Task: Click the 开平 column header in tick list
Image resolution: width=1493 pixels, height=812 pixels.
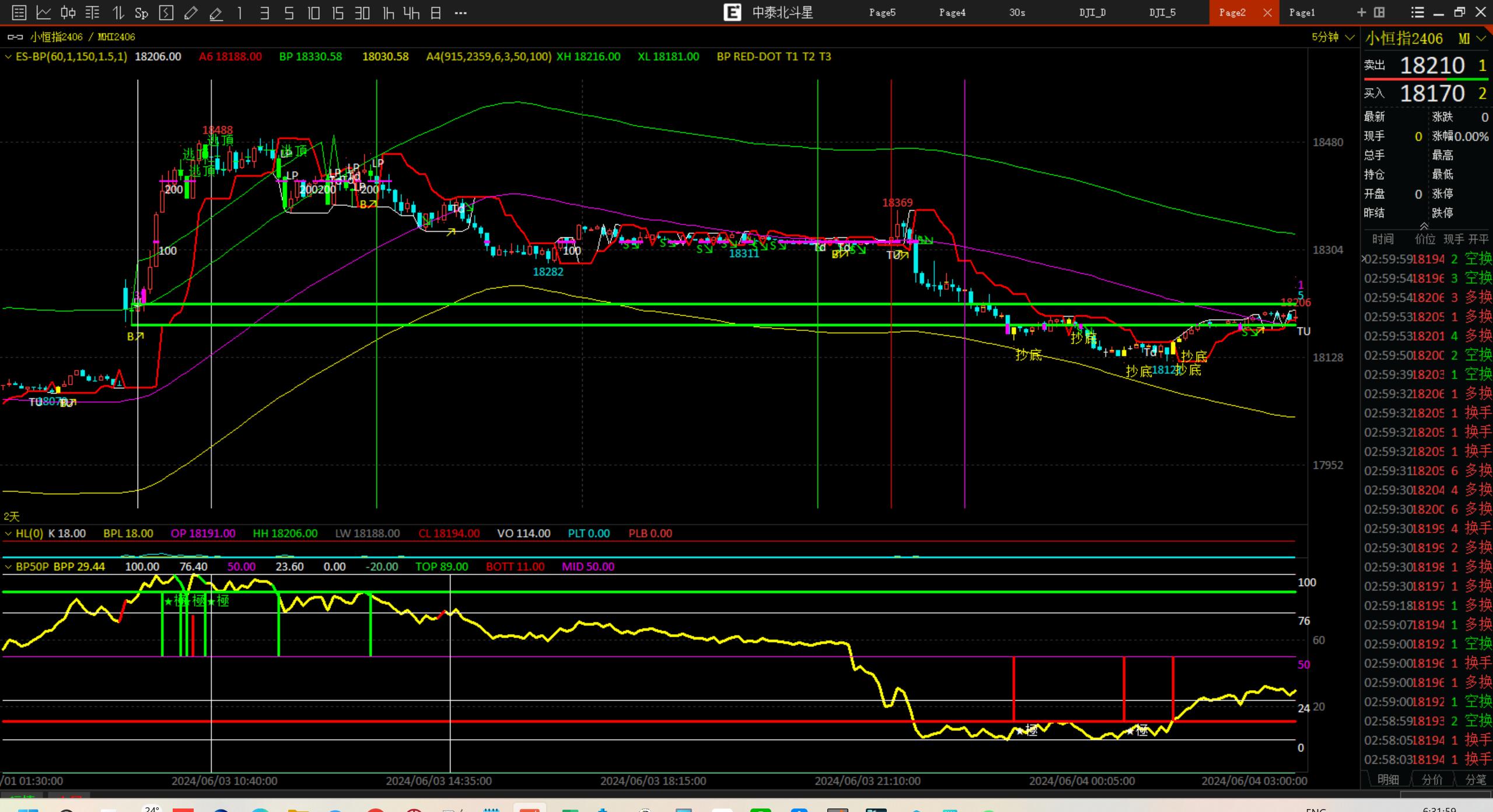Action: pos(1478,239)
